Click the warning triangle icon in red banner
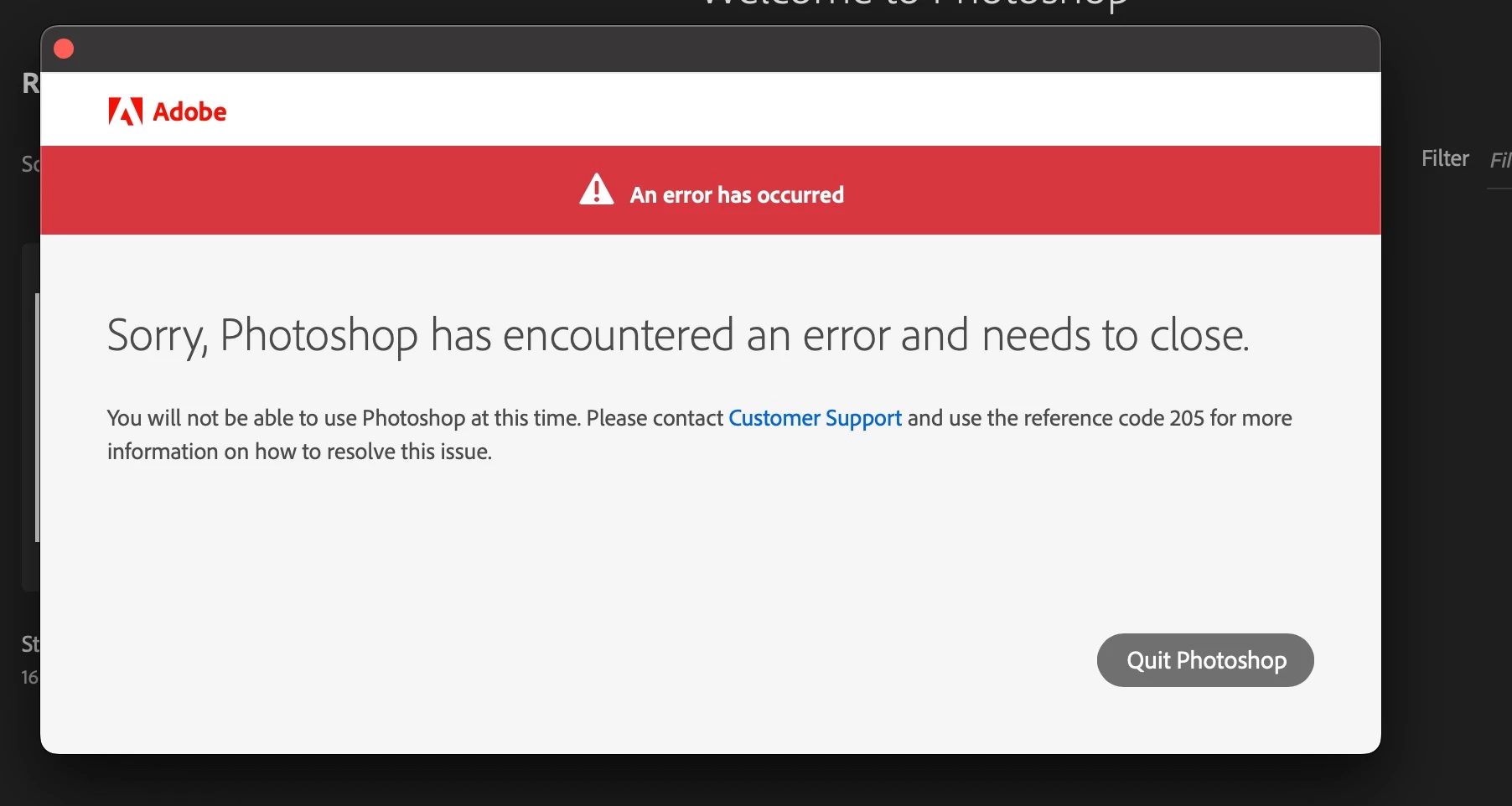Viewport: 1512px width, 806px height. (x=597, y=190)
